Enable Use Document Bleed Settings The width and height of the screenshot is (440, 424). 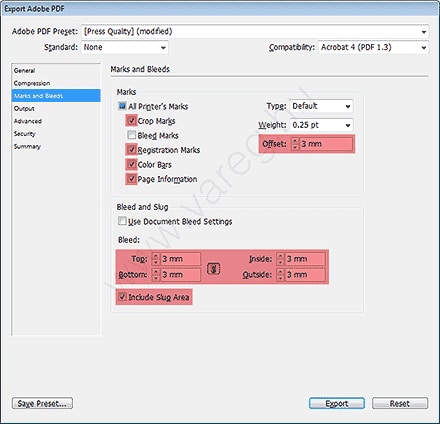[x=122, y=221]
